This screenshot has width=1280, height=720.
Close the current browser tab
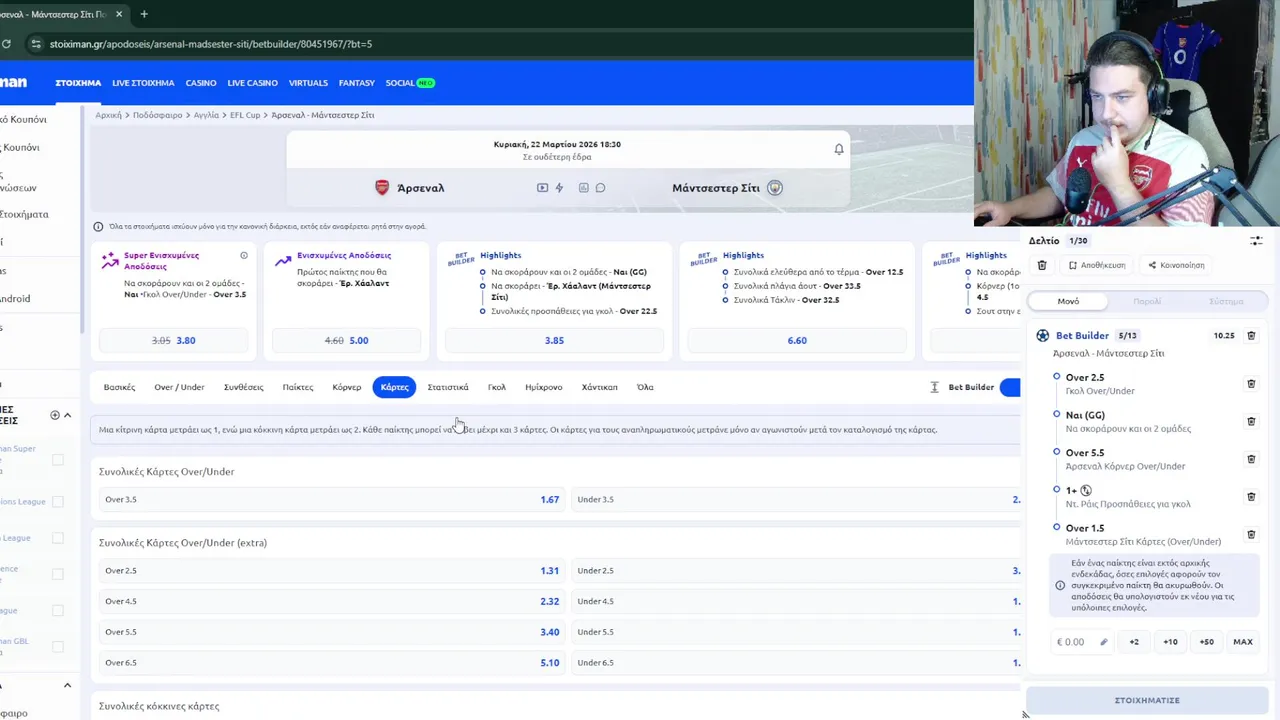click(119, 14)
